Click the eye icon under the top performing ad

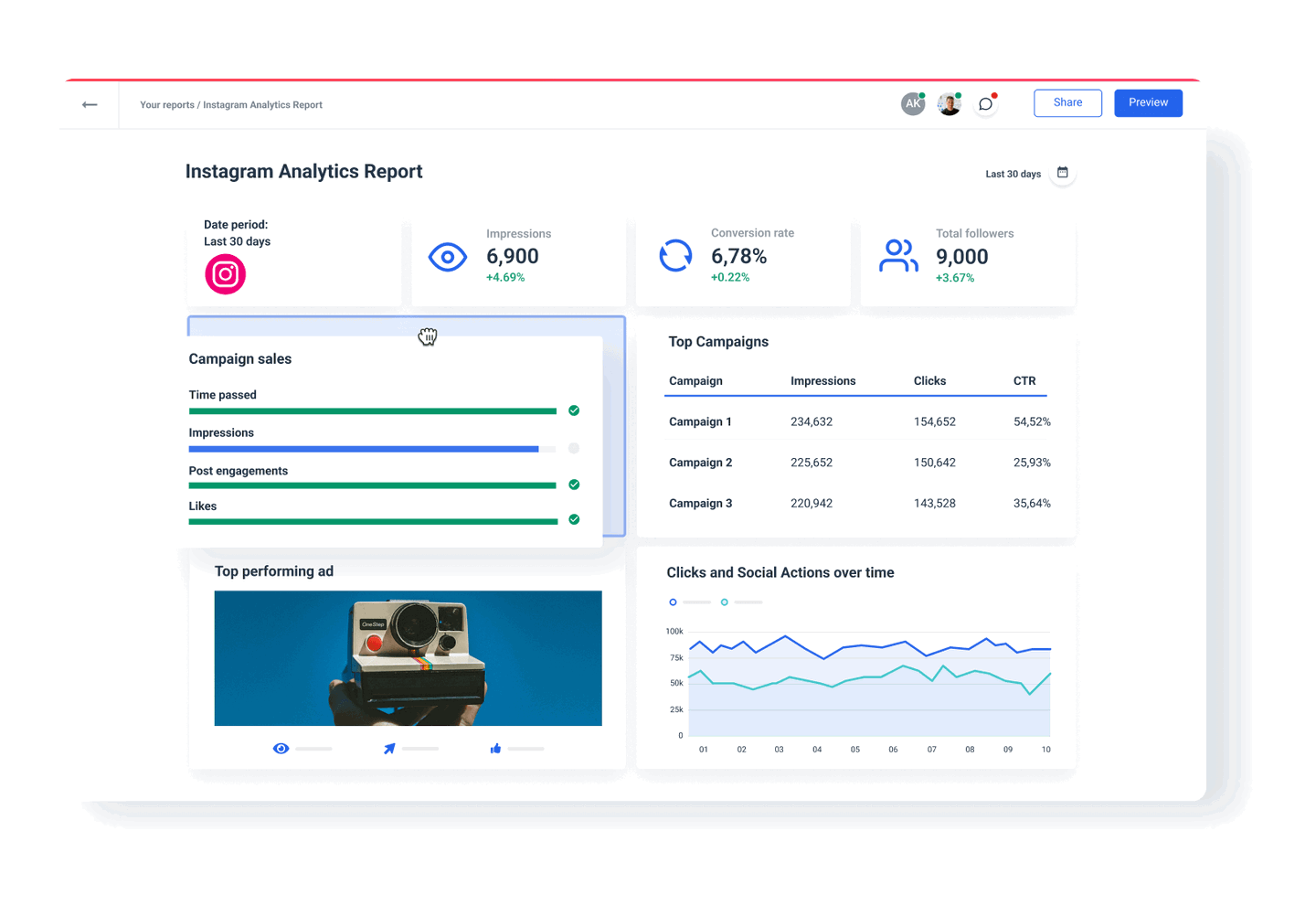[x=281, y=748]
